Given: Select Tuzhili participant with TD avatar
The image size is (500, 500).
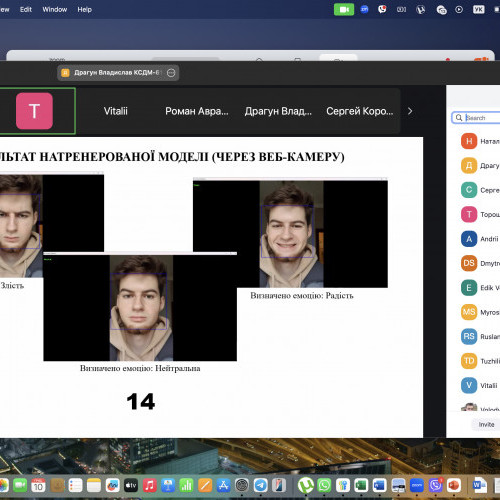Looking at the screenshot, I should [480, 361].
